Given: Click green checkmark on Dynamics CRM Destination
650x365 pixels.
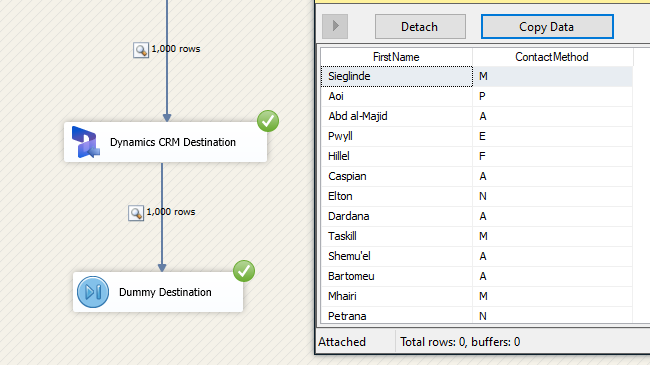Looking at the screenshot, I should (x=268, y=121).
